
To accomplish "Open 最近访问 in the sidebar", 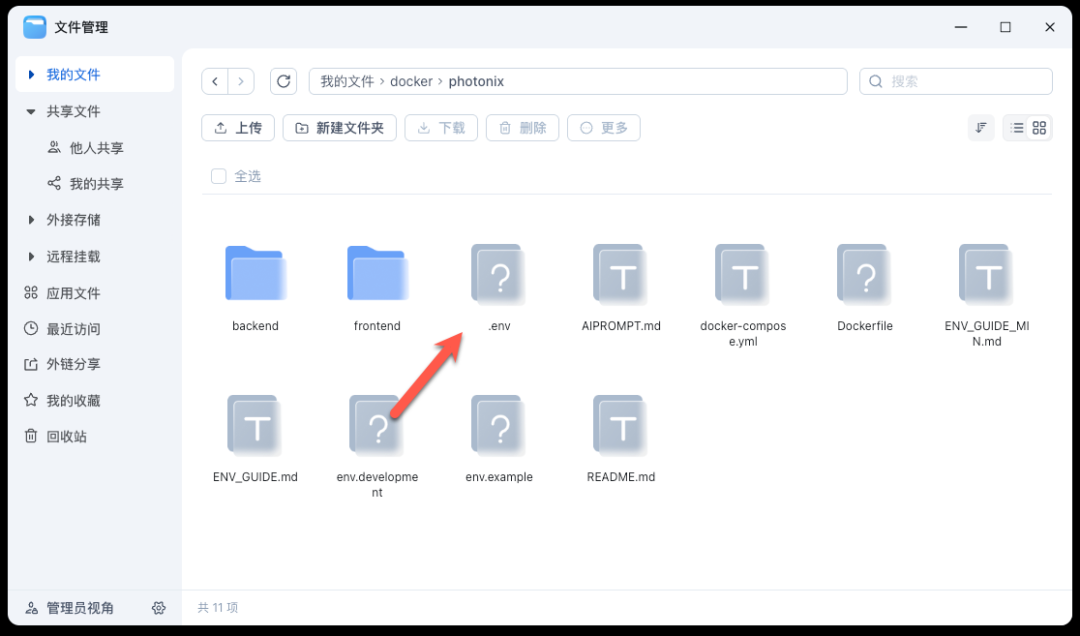I will [73, 329].
